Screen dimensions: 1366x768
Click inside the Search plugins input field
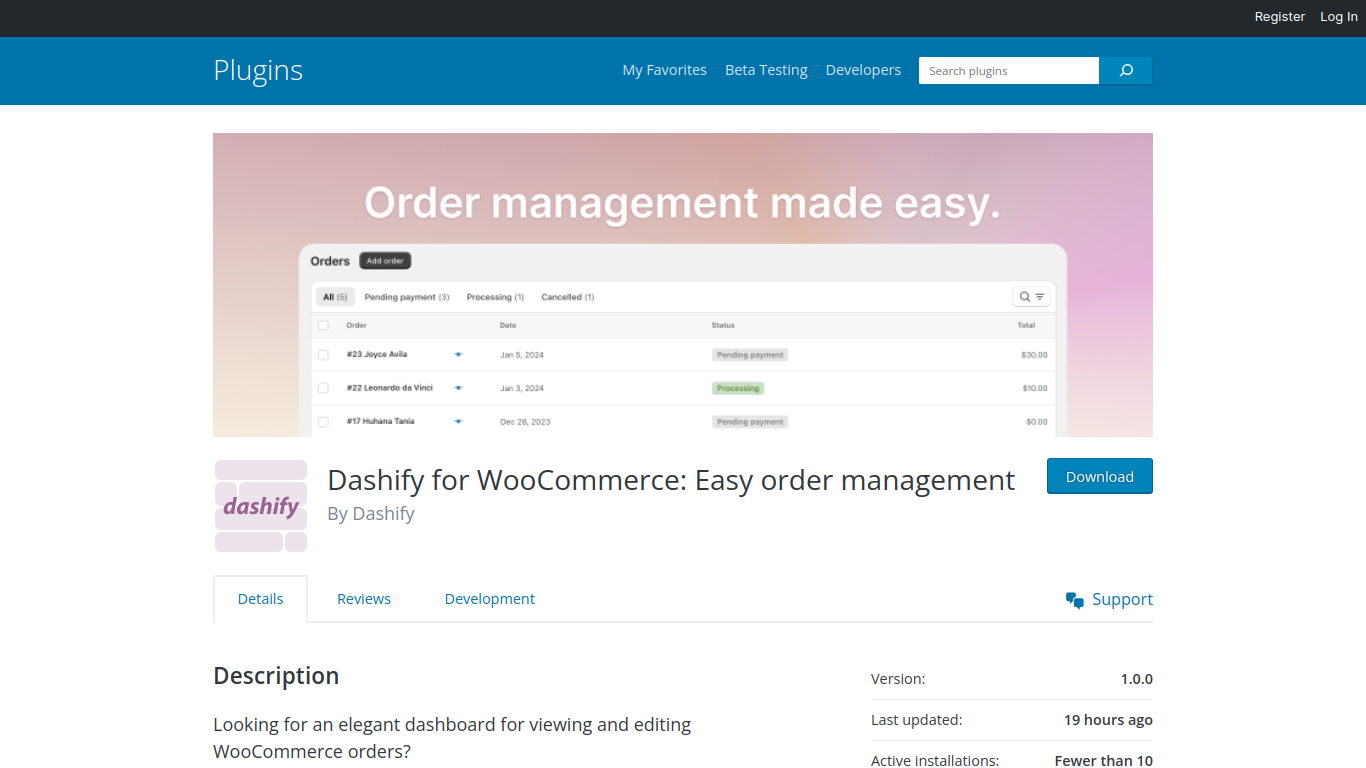(1008, 70)
